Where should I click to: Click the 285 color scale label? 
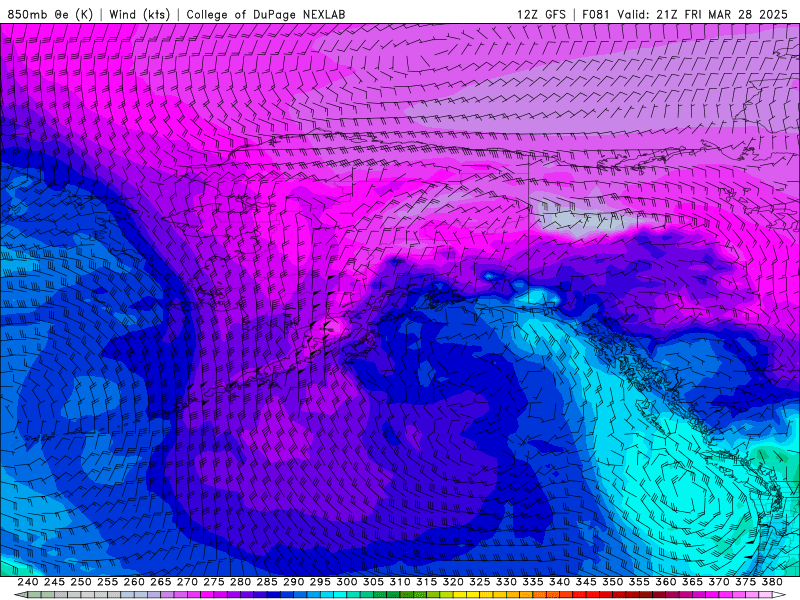[267, 582]
